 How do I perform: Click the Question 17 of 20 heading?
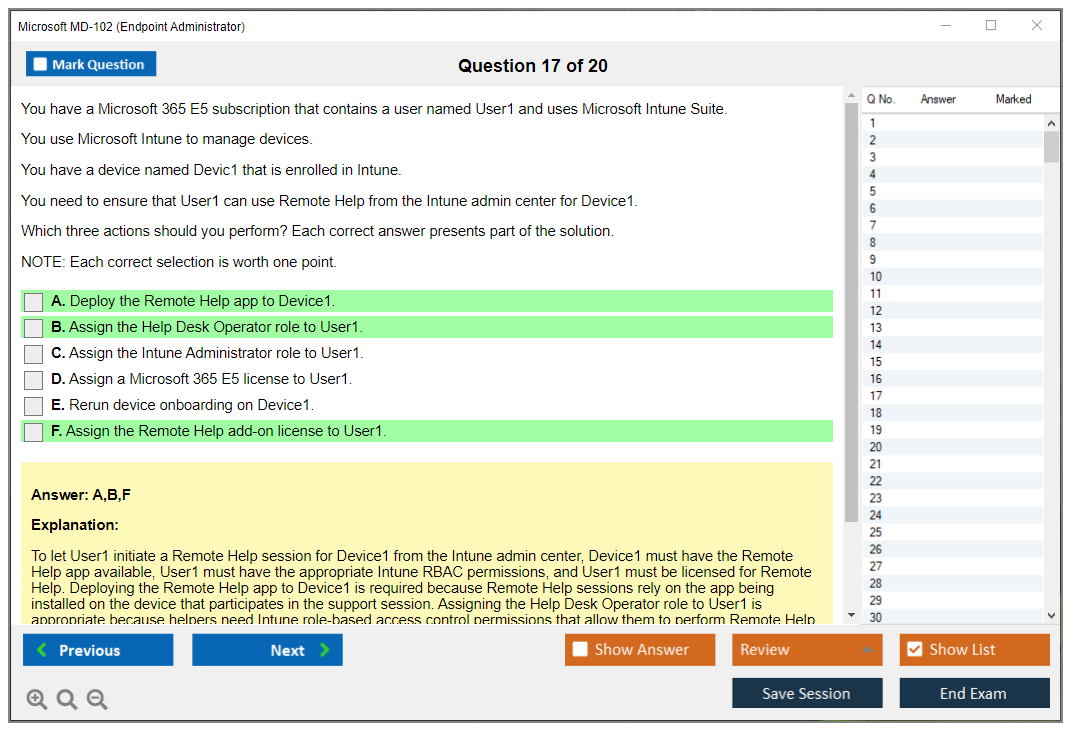click(533, 66)
